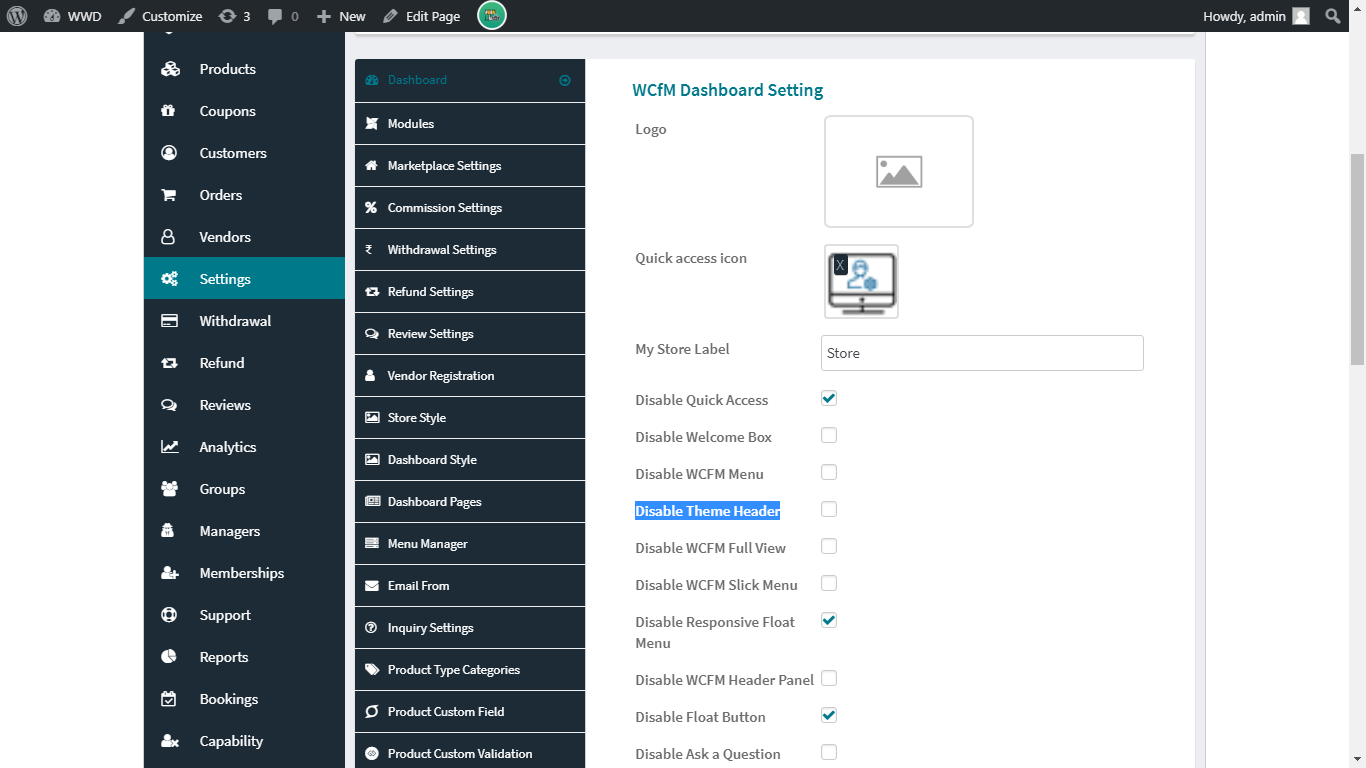Click the Vendors person icon
Image resolution: width=1366 pixels, height=768 pixels.
(x=169, y=237)
